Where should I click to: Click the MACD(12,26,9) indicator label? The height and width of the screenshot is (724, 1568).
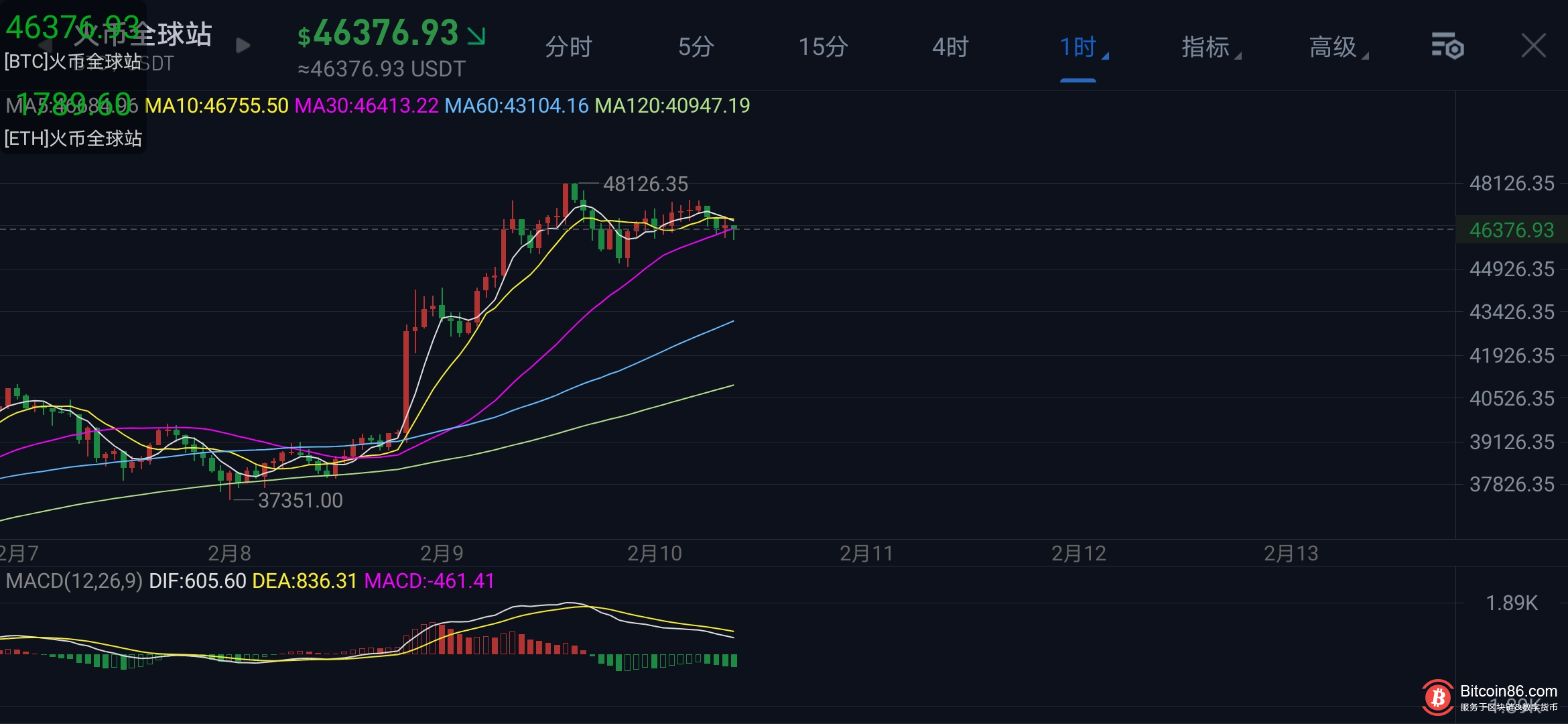[x=74, y=581]
